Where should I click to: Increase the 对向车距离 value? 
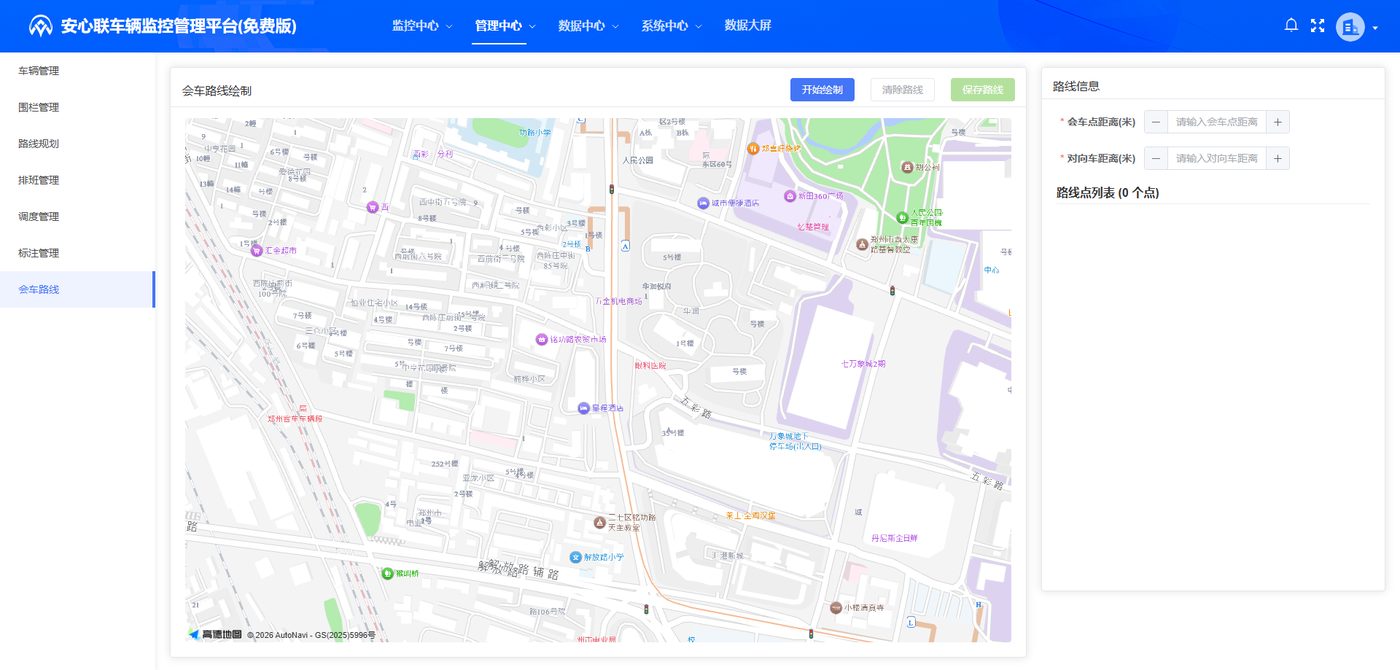pos(1278,158)
